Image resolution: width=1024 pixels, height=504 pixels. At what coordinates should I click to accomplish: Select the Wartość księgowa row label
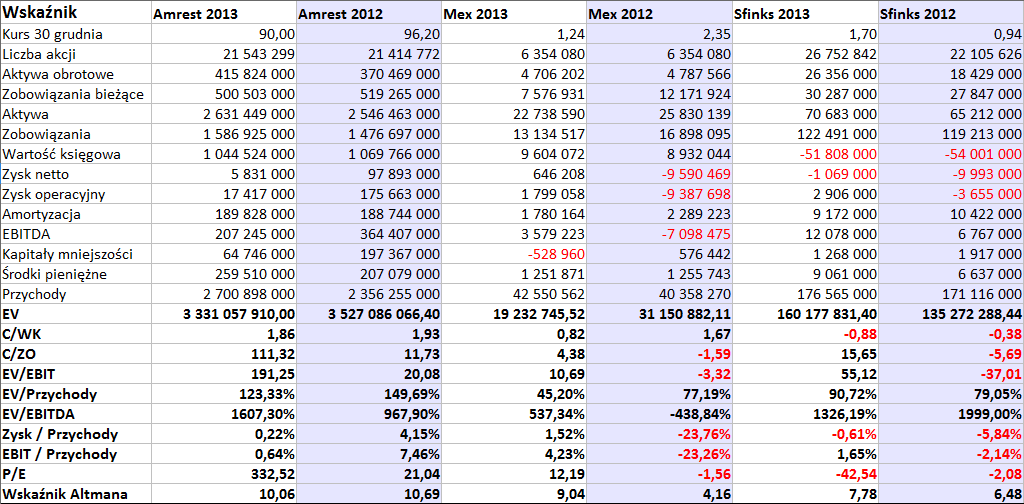tap(76, 154)
